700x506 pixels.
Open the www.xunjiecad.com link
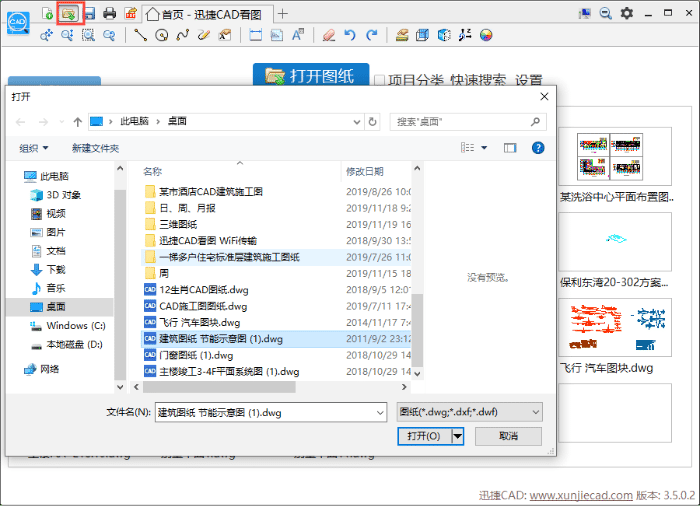click(581, 495)
